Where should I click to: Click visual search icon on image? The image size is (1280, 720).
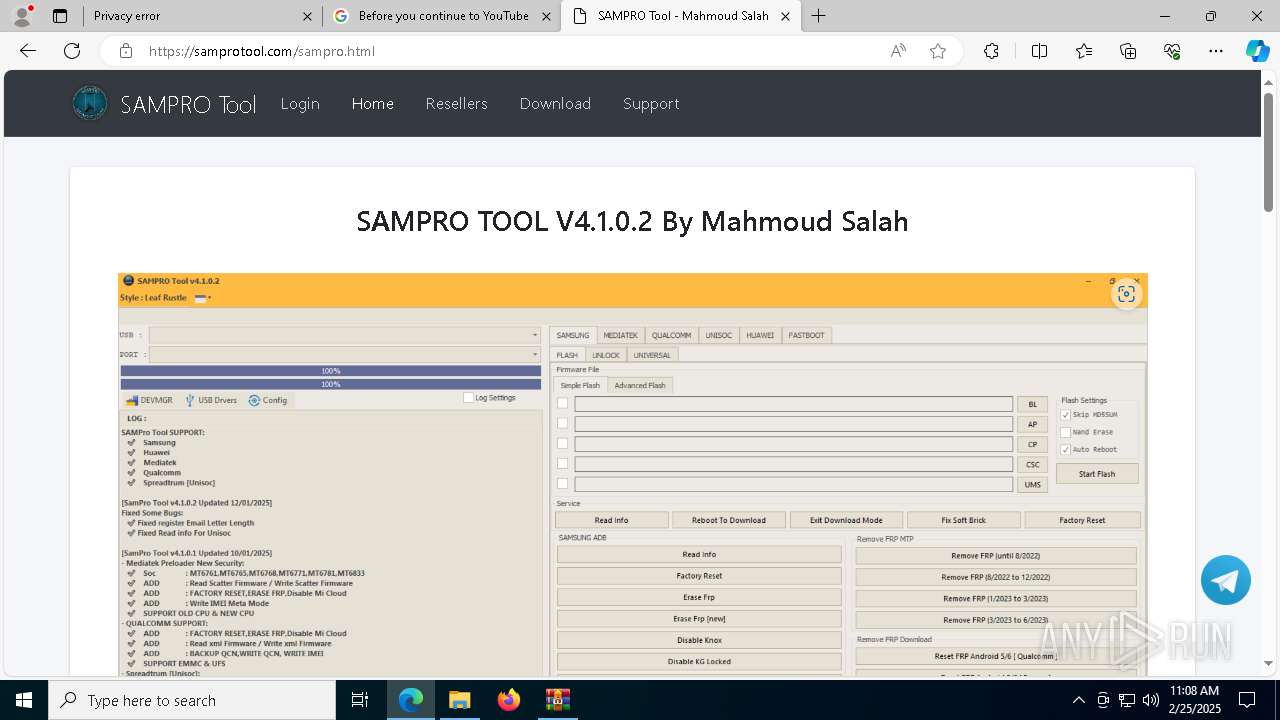point(1127,293)
